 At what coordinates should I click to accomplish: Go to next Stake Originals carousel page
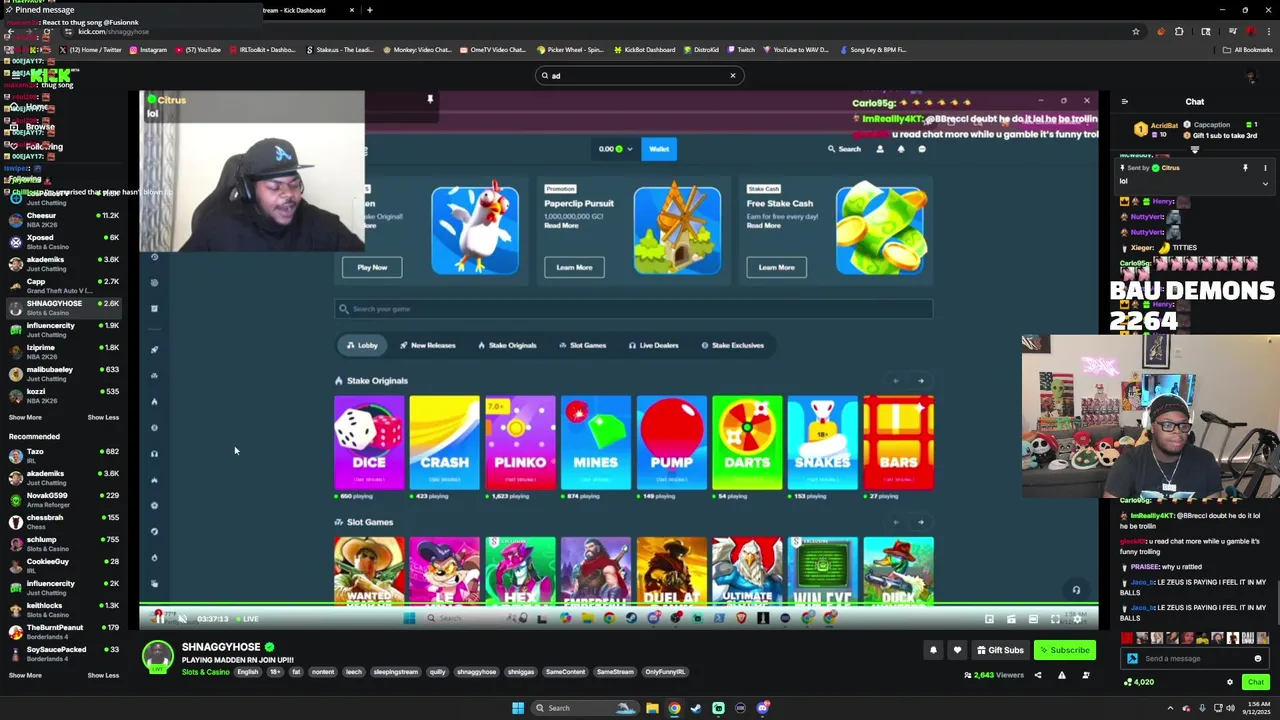click(x=920, y=381)
